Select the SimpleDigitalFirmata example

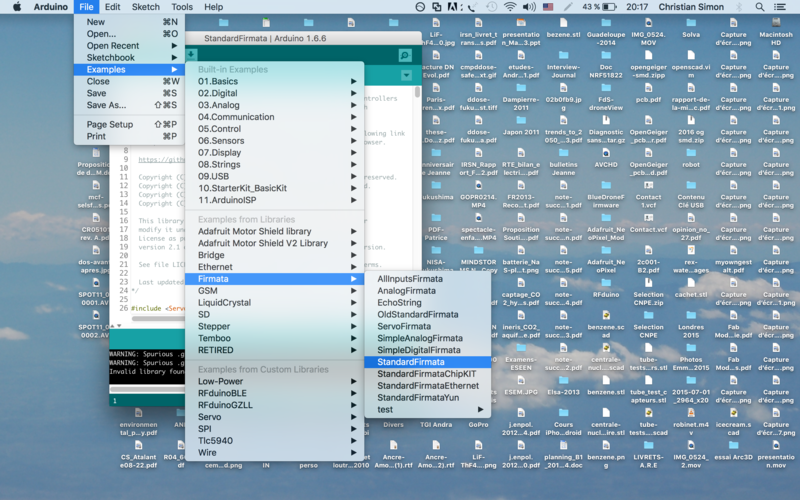click(428, 349)
